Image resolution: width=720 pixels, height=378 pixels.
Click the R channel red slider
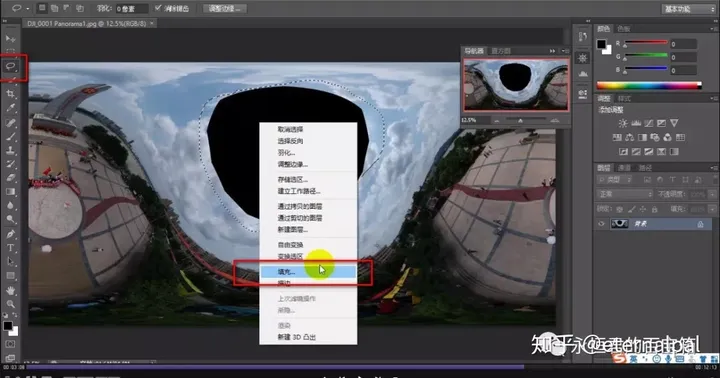coord(645,44)
